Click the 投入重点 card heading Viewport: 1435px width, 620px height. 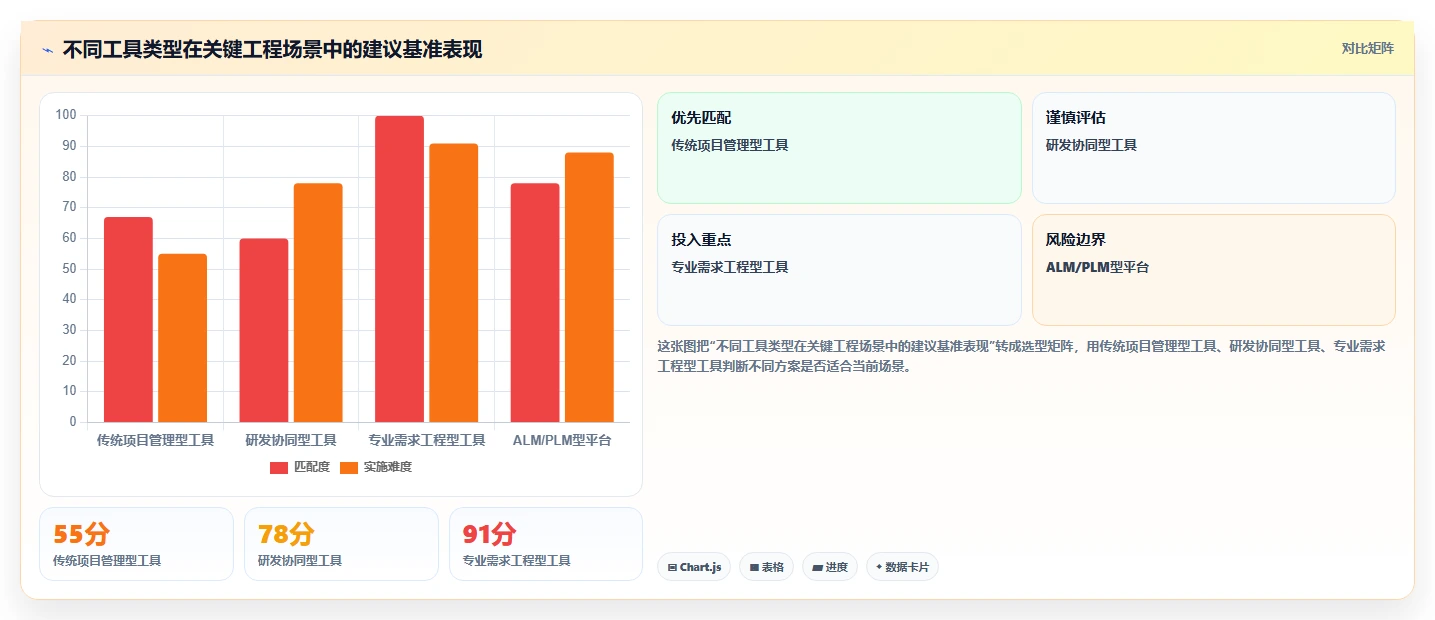coord(701,240)
